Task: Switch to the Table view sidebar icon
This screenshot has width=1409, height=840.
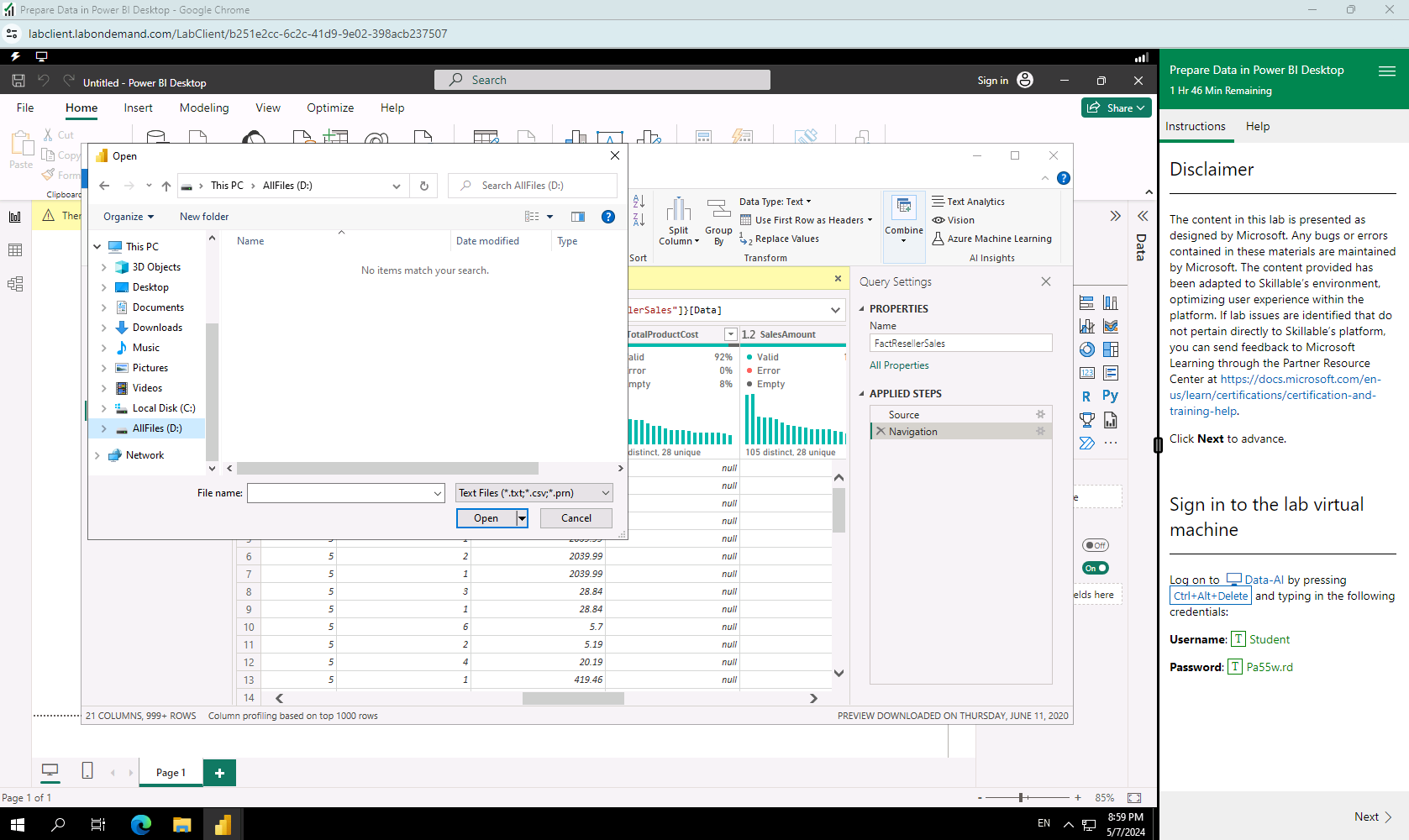Action: click(15, 250)
